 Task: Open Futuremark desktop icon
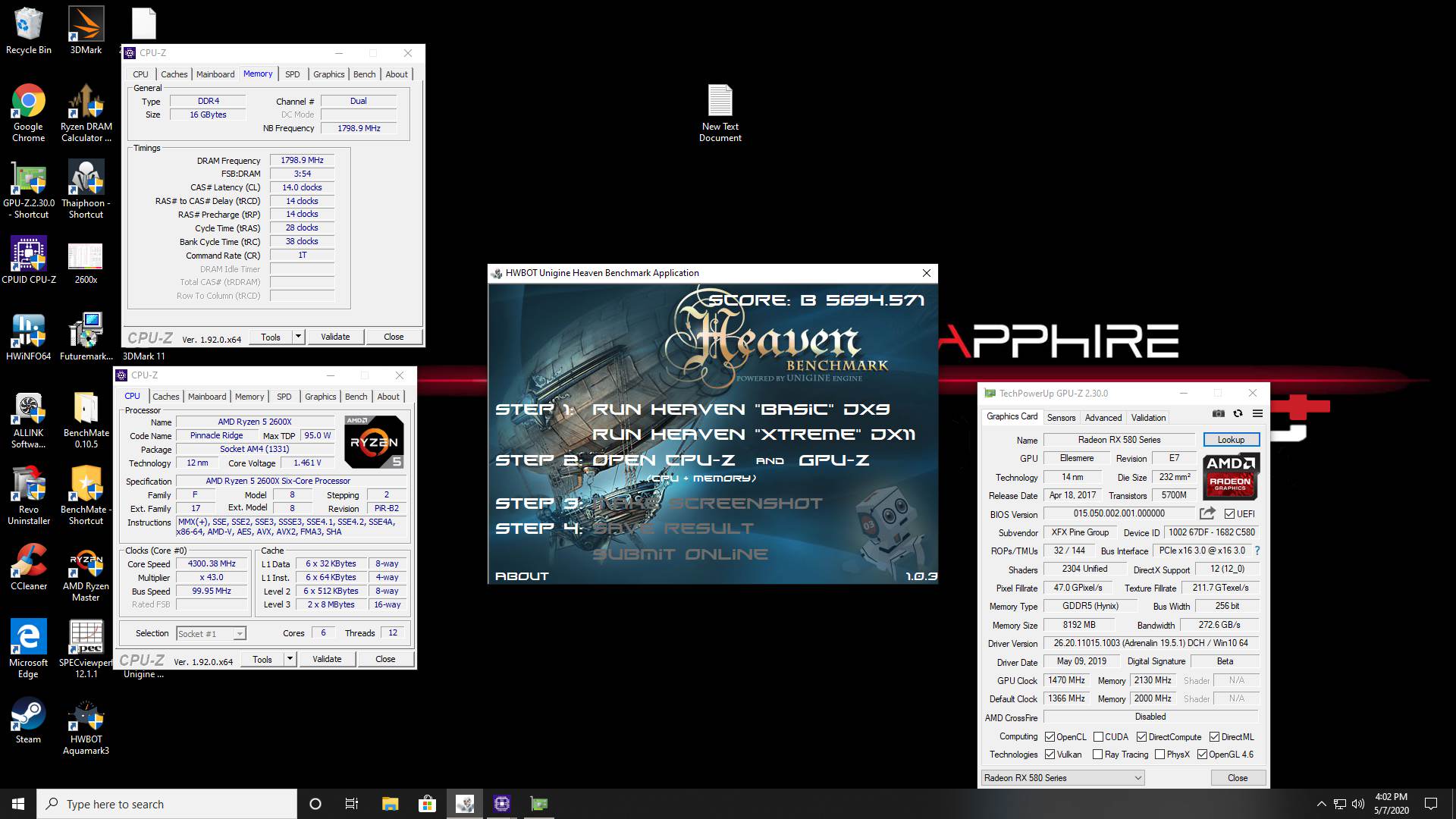[86, 337]
